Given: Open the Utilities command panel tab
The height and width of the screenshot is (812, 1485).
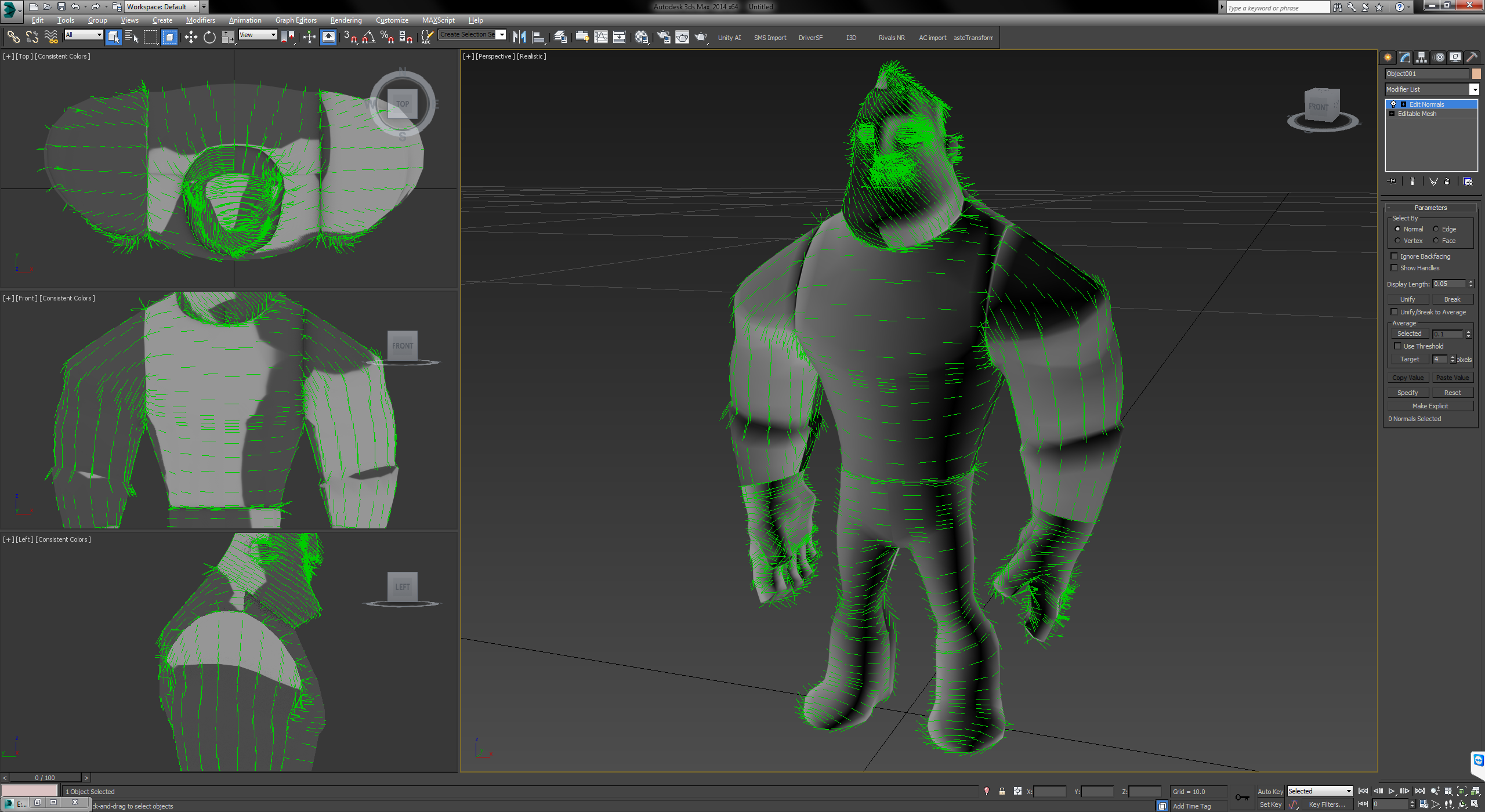Looking at the screenshot, I should pyautogui.click(x=1472, y=57).
